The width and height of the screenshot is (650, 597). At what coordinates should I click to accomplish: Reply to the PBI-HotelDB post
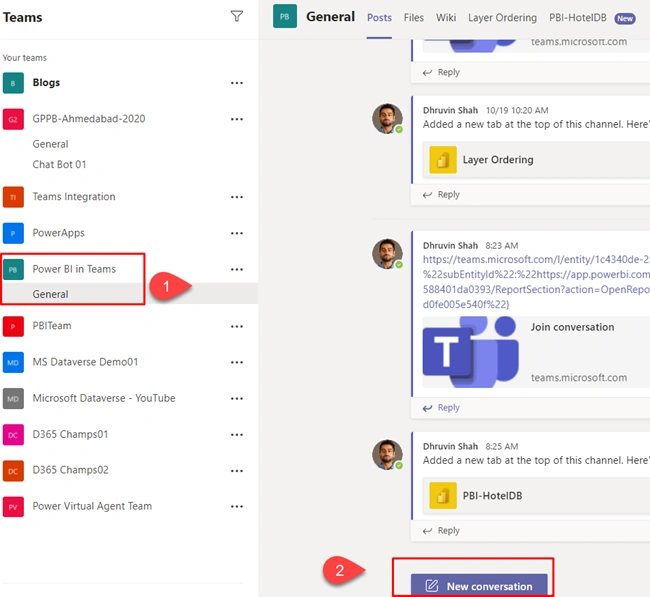tap(441, 530)
